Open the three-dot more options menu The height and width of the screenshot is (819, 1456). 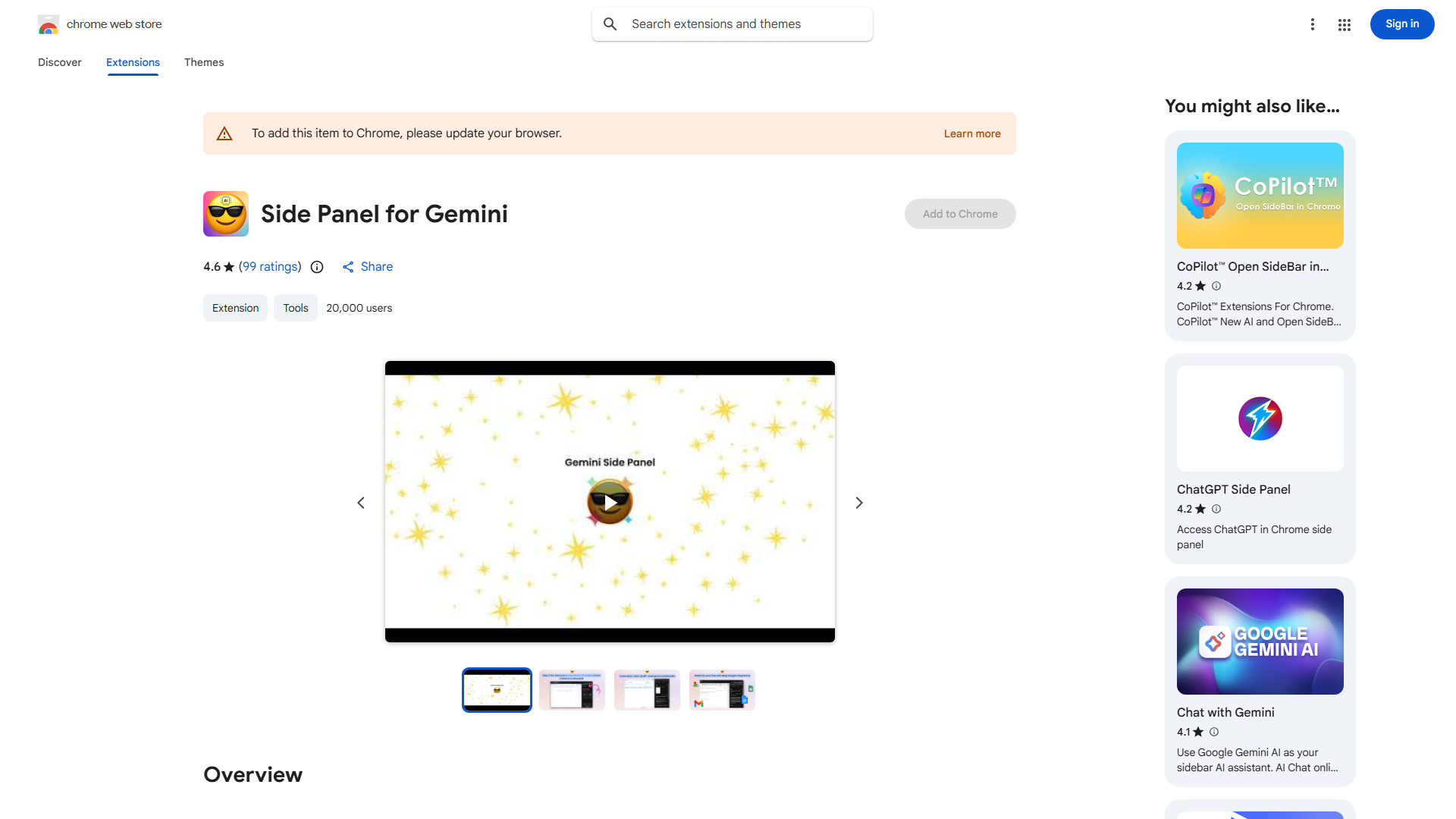pyautogui.click(x=1313, y=25)
